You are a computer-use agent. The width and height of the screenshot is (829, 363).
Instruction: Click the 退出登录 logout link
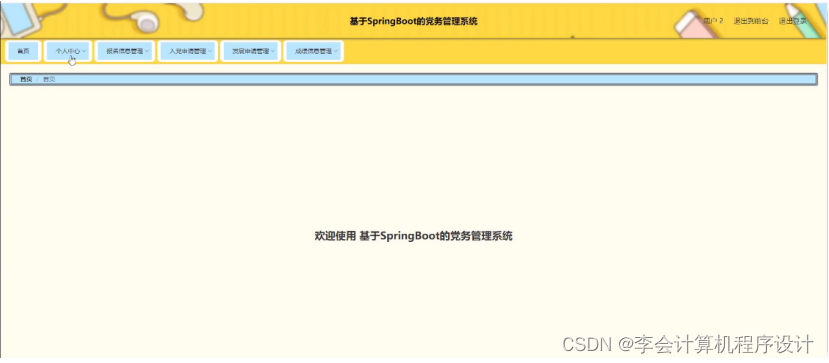pyautogui.click(x=793, y=21)
